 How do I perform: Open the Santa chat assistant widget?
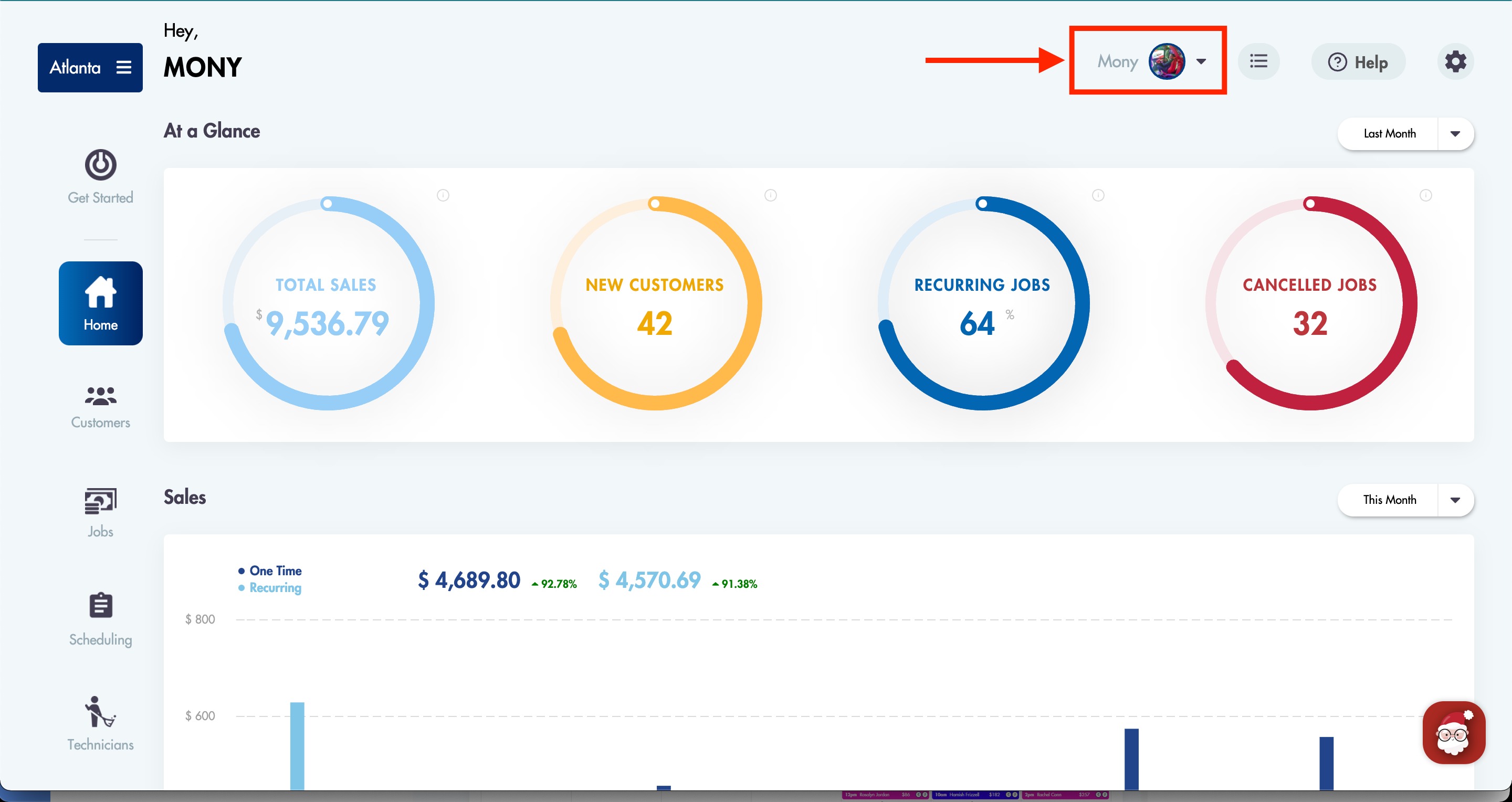1453,733
